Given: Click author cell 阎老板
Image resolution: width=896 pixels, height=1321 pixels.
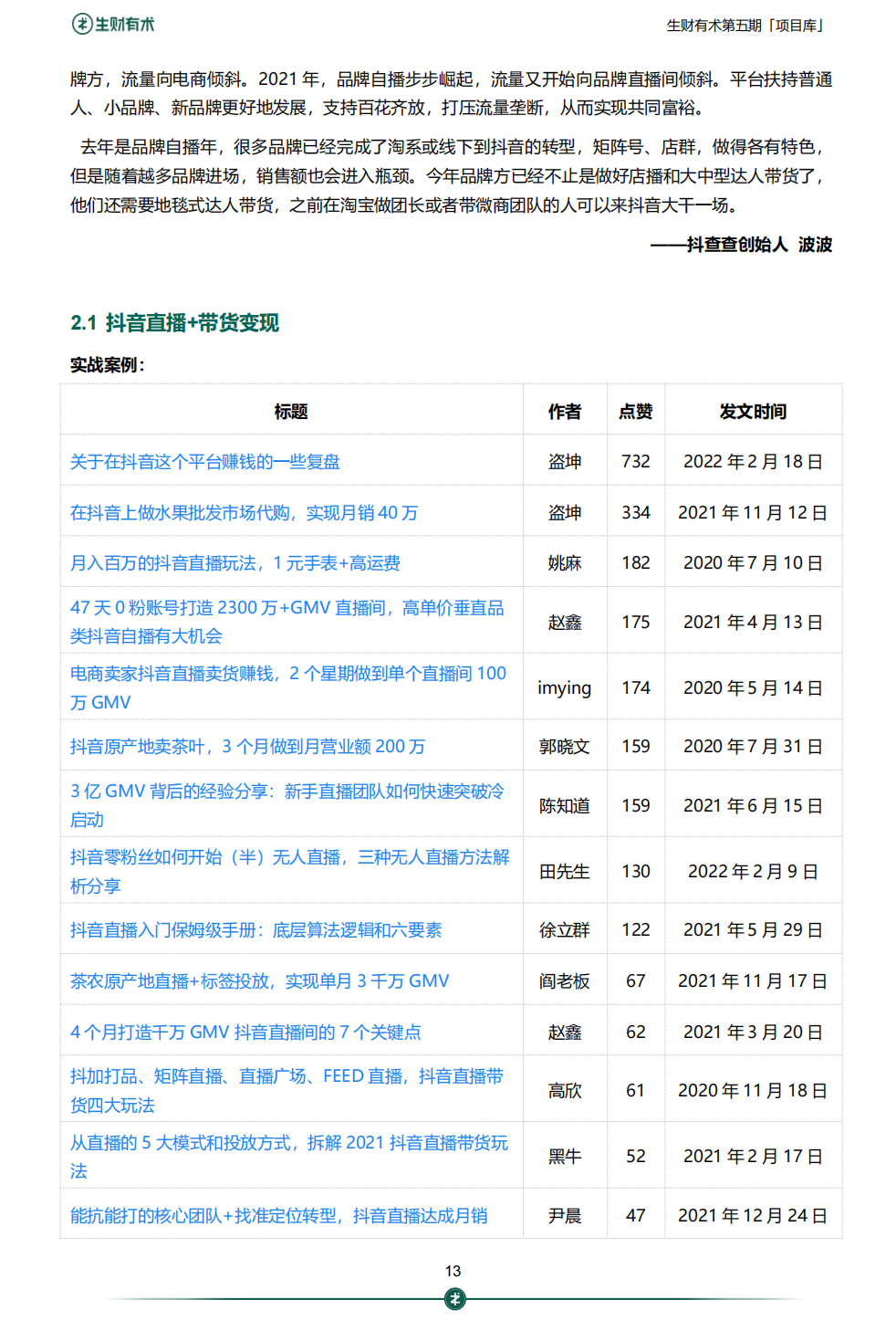Looking at the screenshot, I should [565, 981].
